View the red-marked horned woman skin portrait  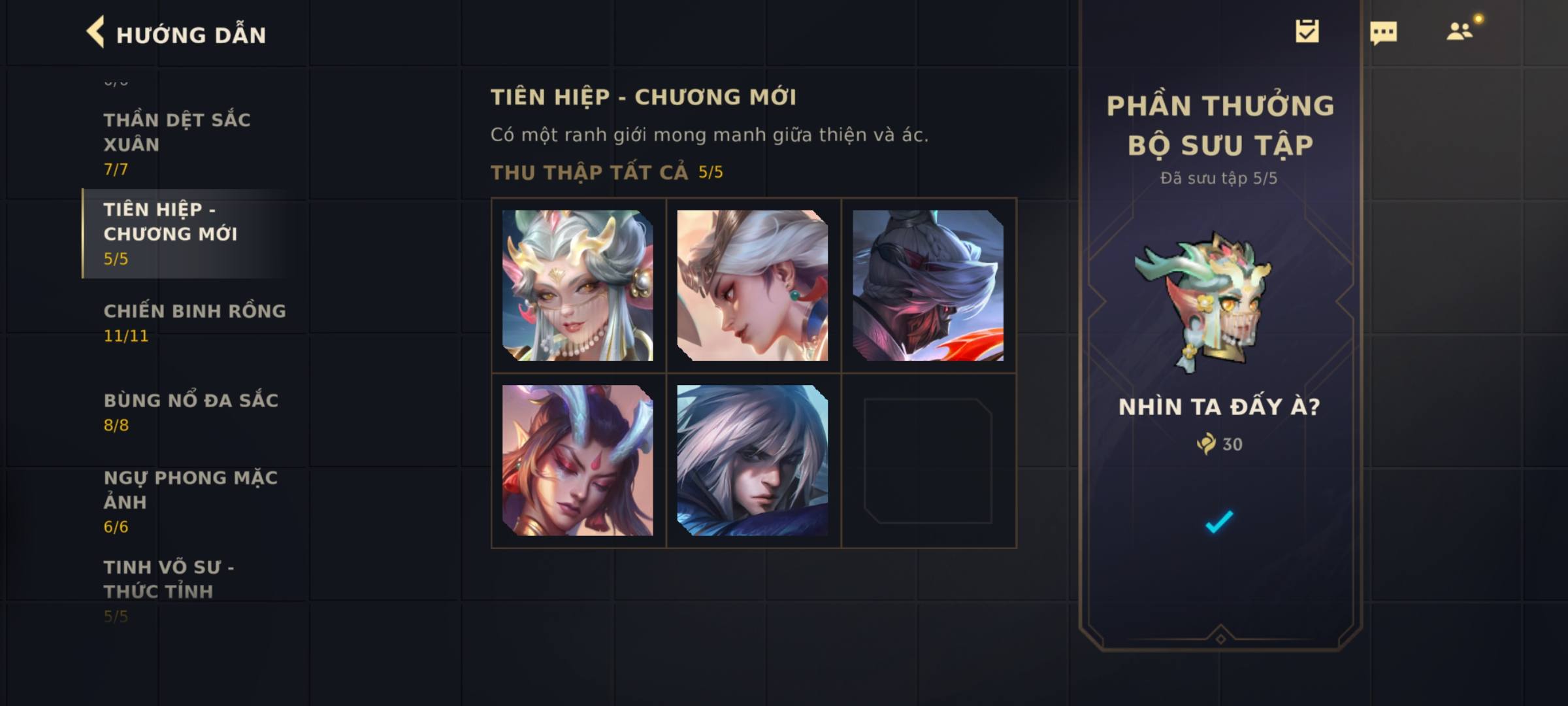(x=578, y=460)
